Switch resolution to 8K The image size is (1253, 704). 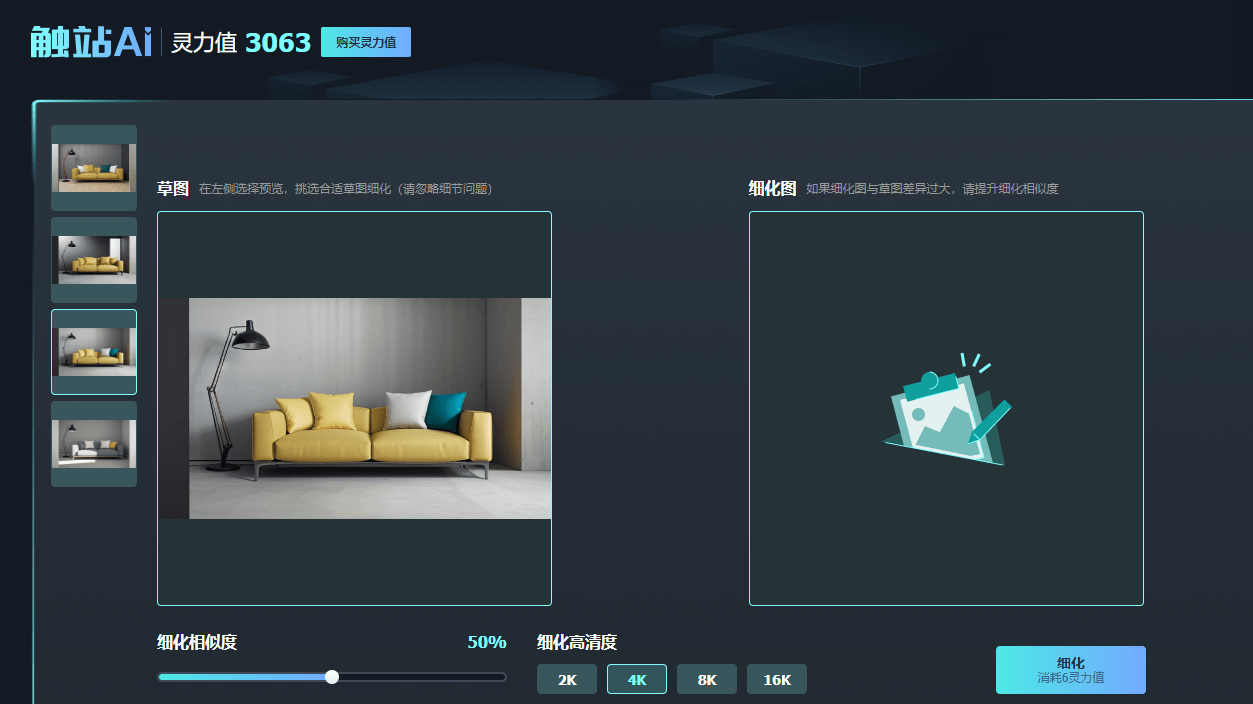click(707, 680)
